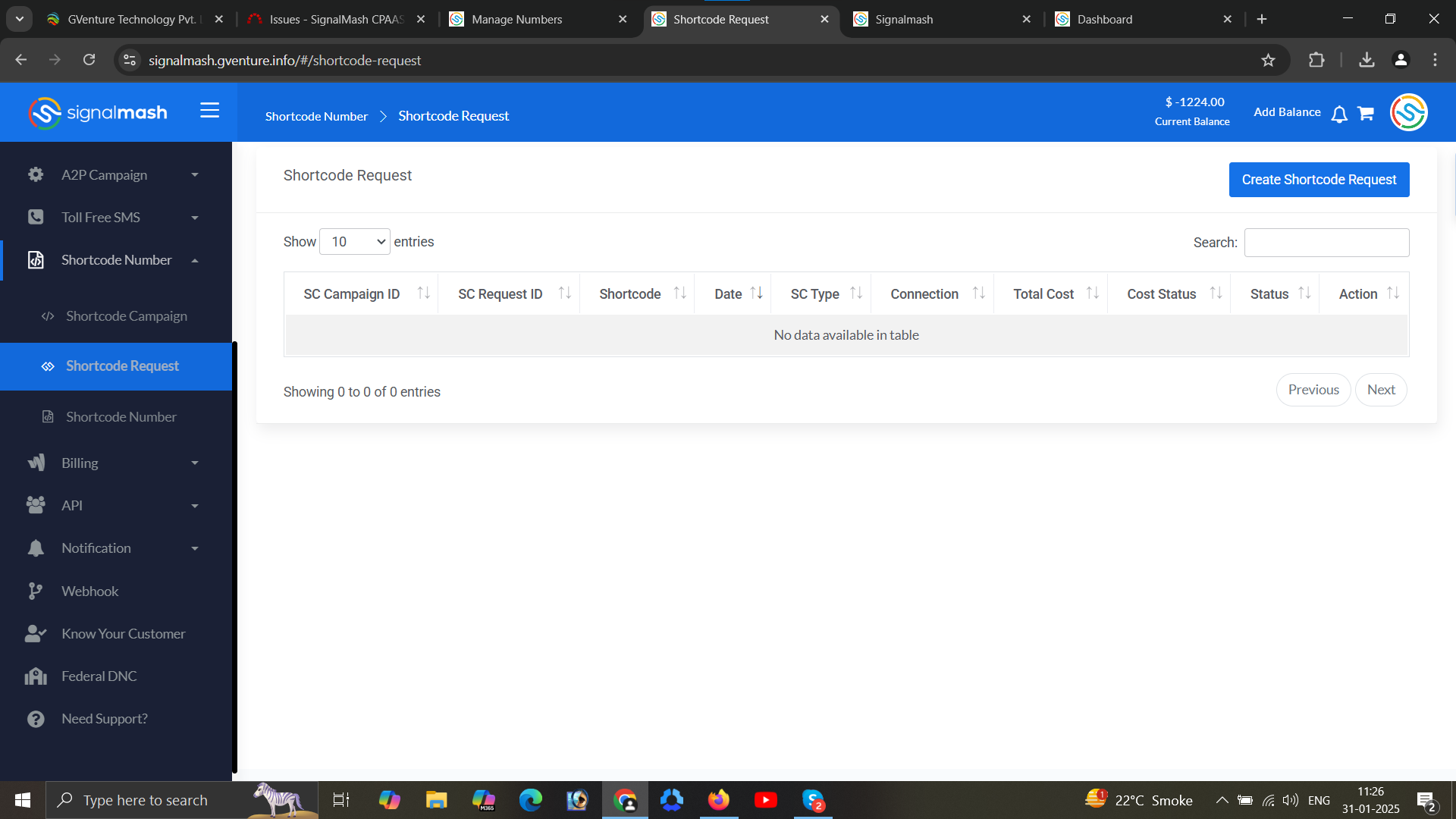Click the Signalmash logo in header
Screen dimensions: 1456x819
(98, 113)
